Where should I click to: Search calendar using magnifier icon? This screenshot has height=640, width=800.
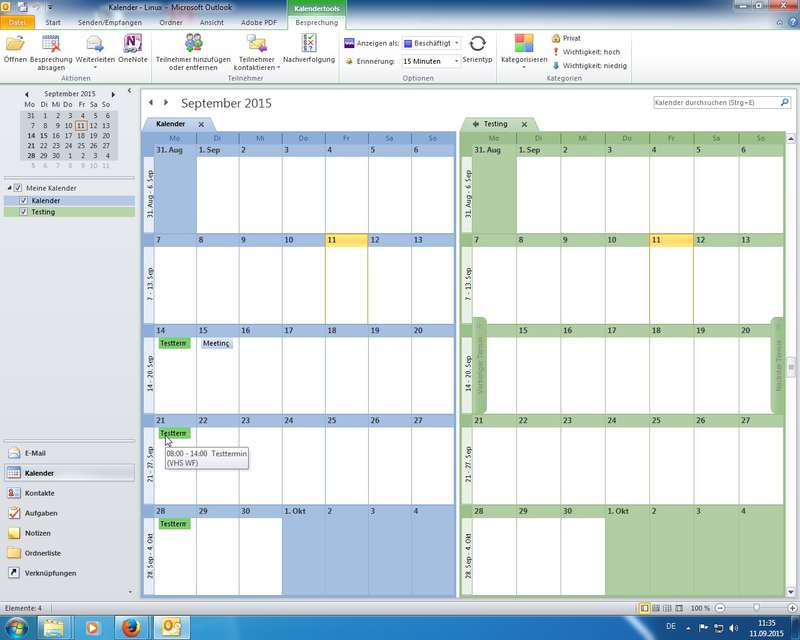(785, 103)
